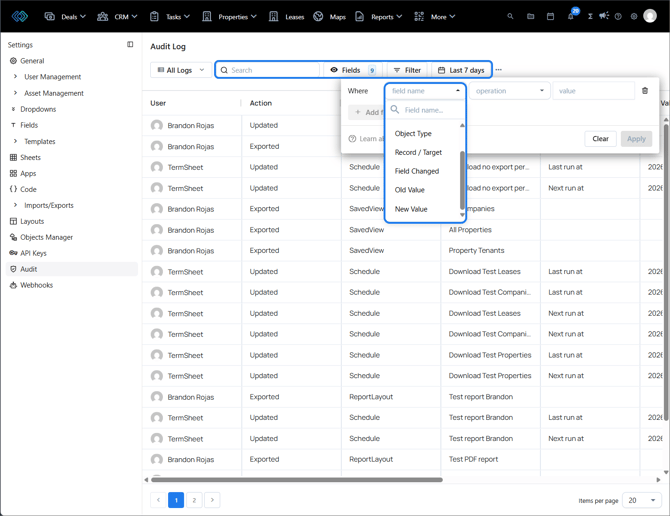670x516 pixels.
Task: Open the Tasks menu
Action: [170, 17]
